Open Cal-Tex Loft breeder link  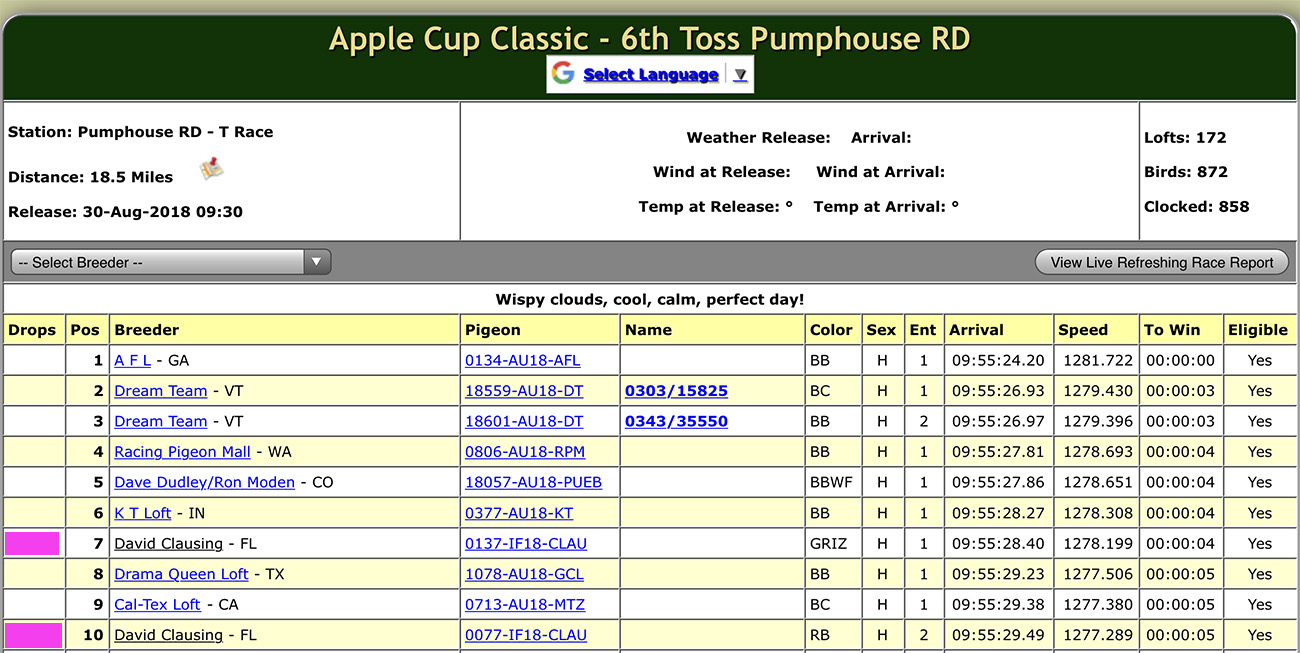(x=157, y=605)
